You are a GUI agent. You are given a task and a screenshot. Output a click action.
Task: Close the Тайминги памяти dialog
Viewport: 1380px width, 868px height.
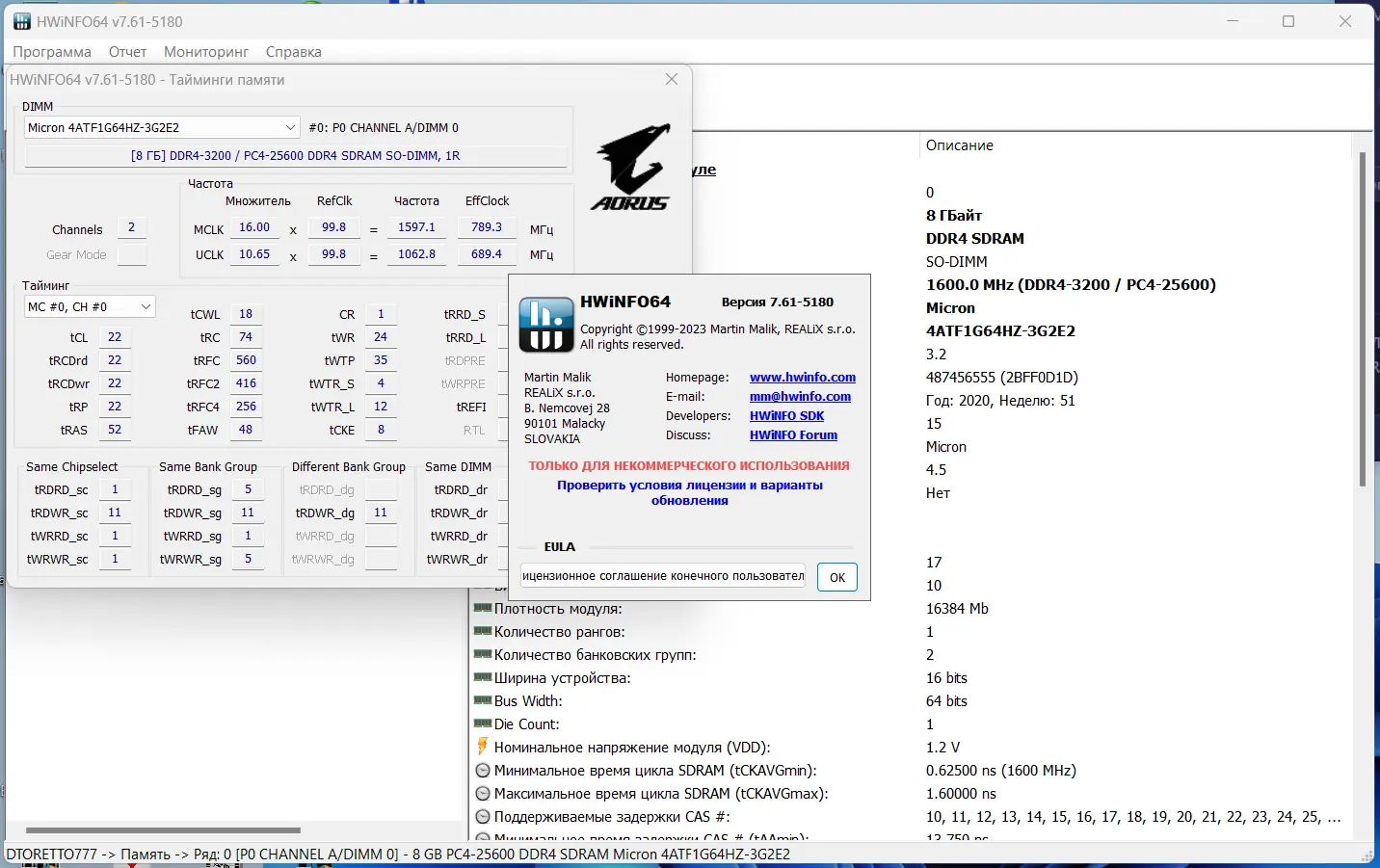pos(672,79)
